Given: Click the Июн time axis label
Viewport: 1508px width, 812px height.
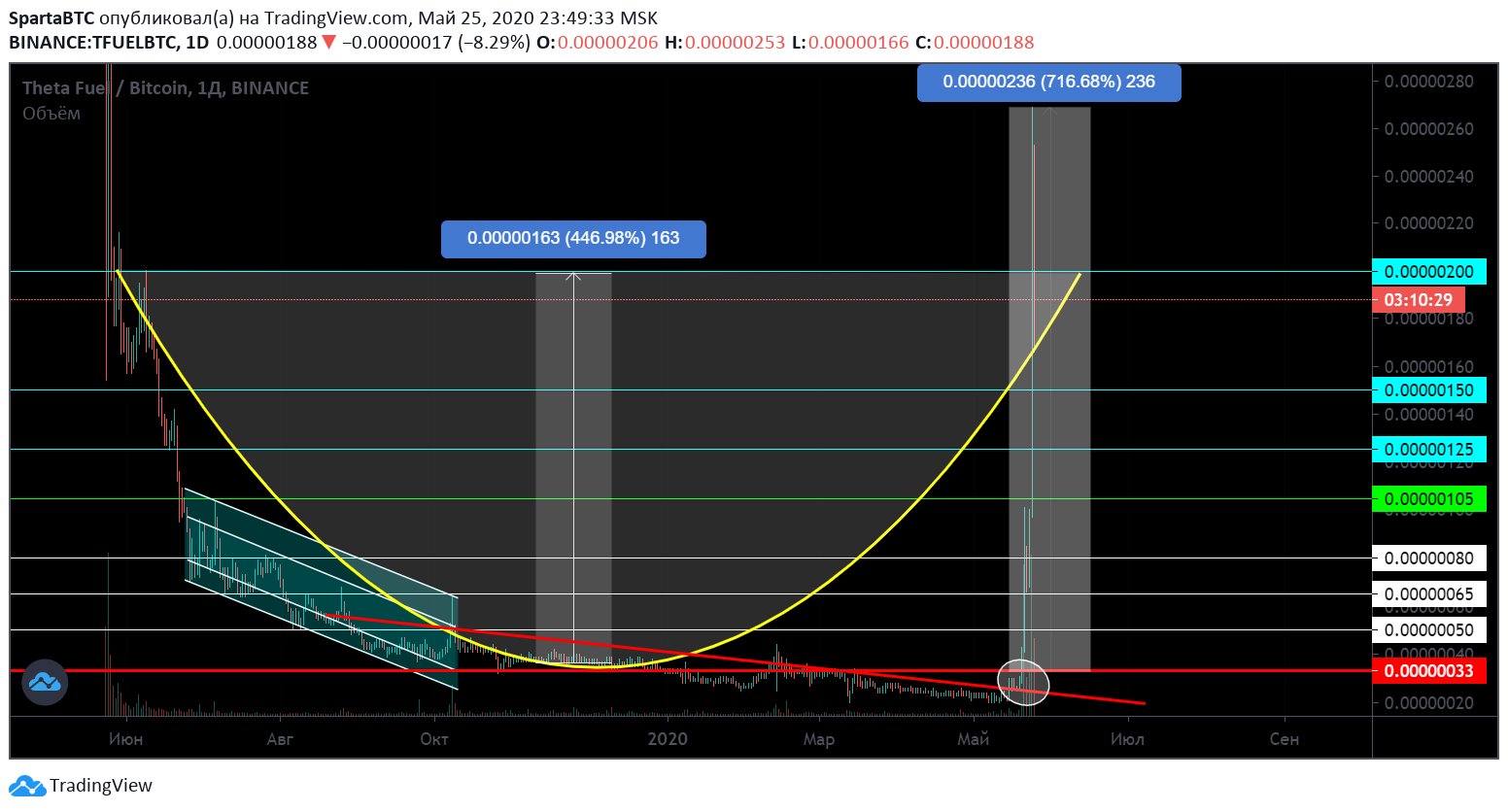Looking at the screenshot, I should 126,739.
